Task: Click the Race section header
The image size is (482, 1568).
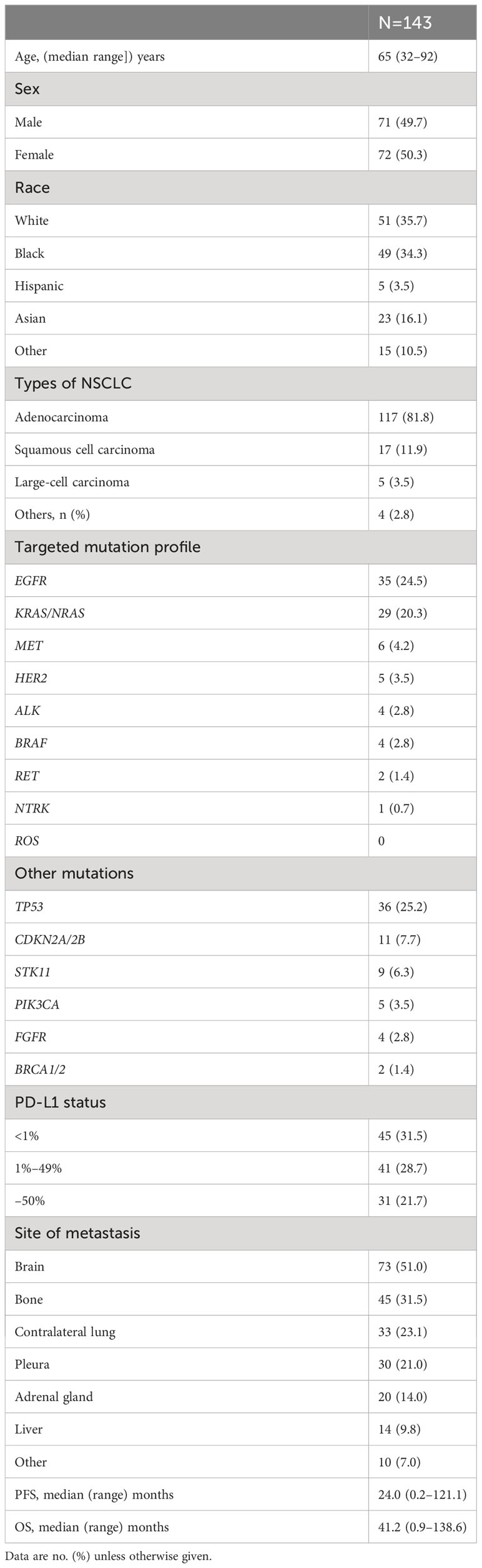Action: point(32,187)
